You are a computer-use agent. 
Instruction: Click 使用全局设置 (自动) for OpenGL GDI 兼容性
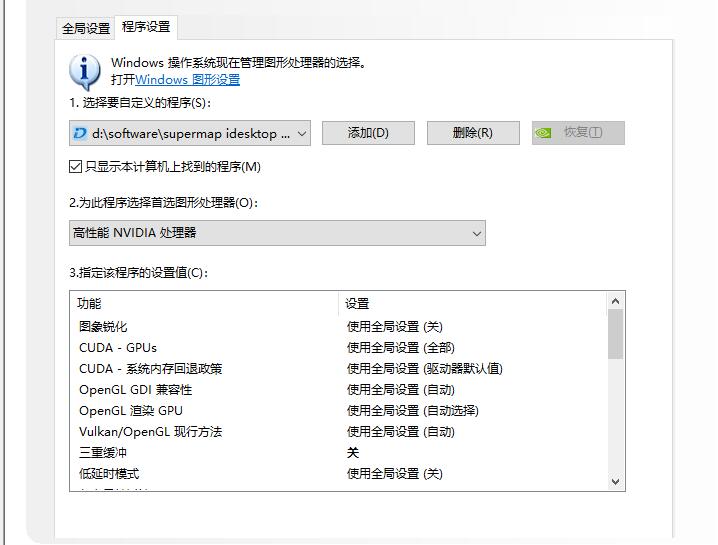pyautogui.click(x=401, y=390)
